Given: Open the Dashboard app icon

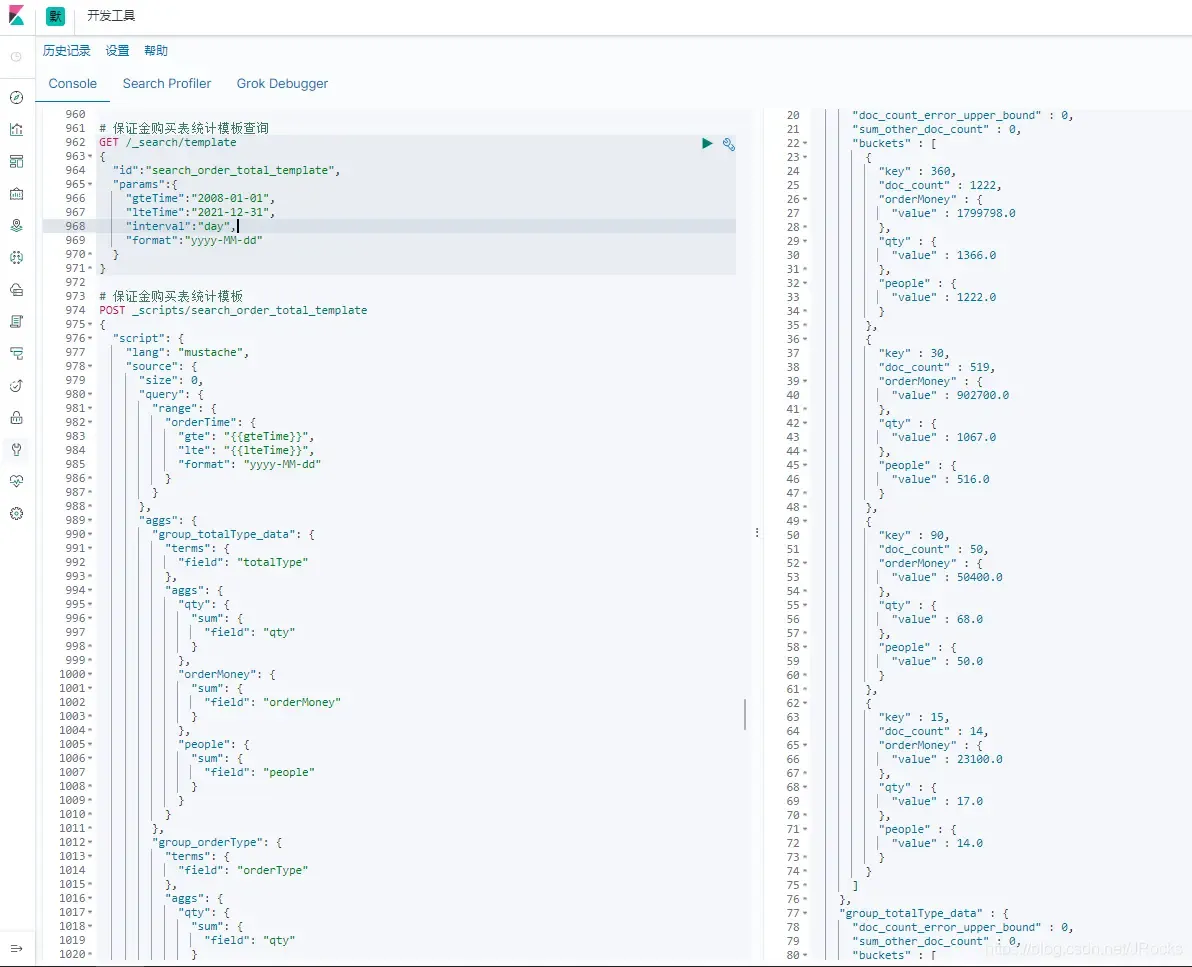Looking at the screenshot, I should coord(16,161).
